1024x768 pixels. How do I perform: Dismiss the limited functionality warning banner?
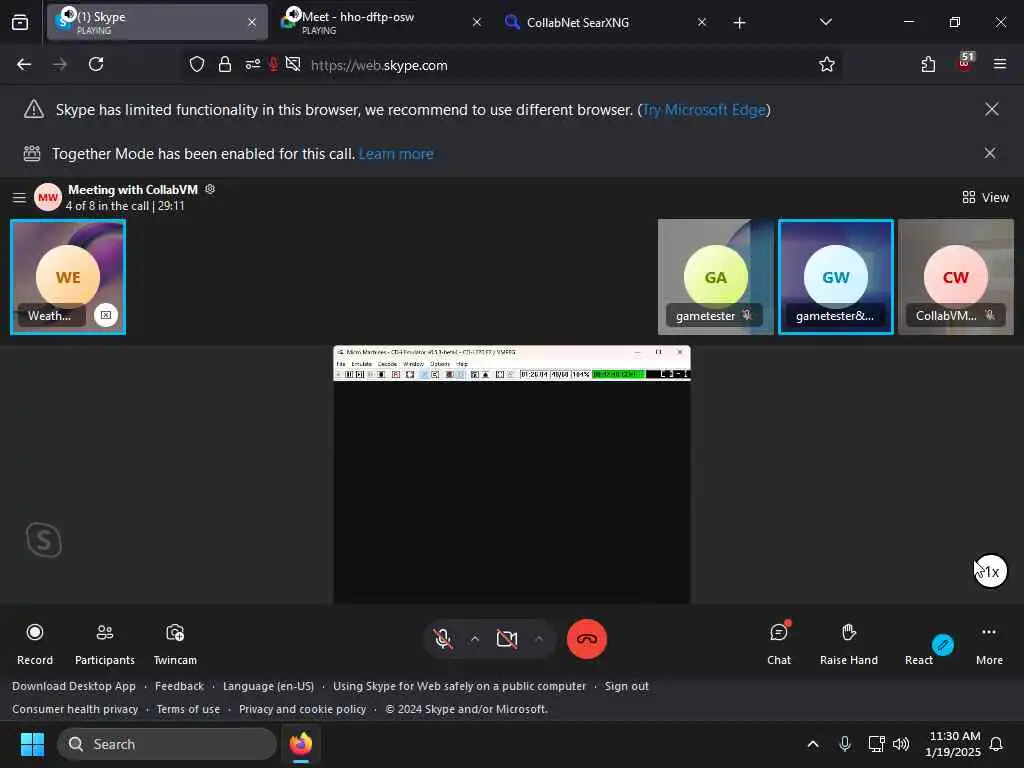[x=991, y=109]
